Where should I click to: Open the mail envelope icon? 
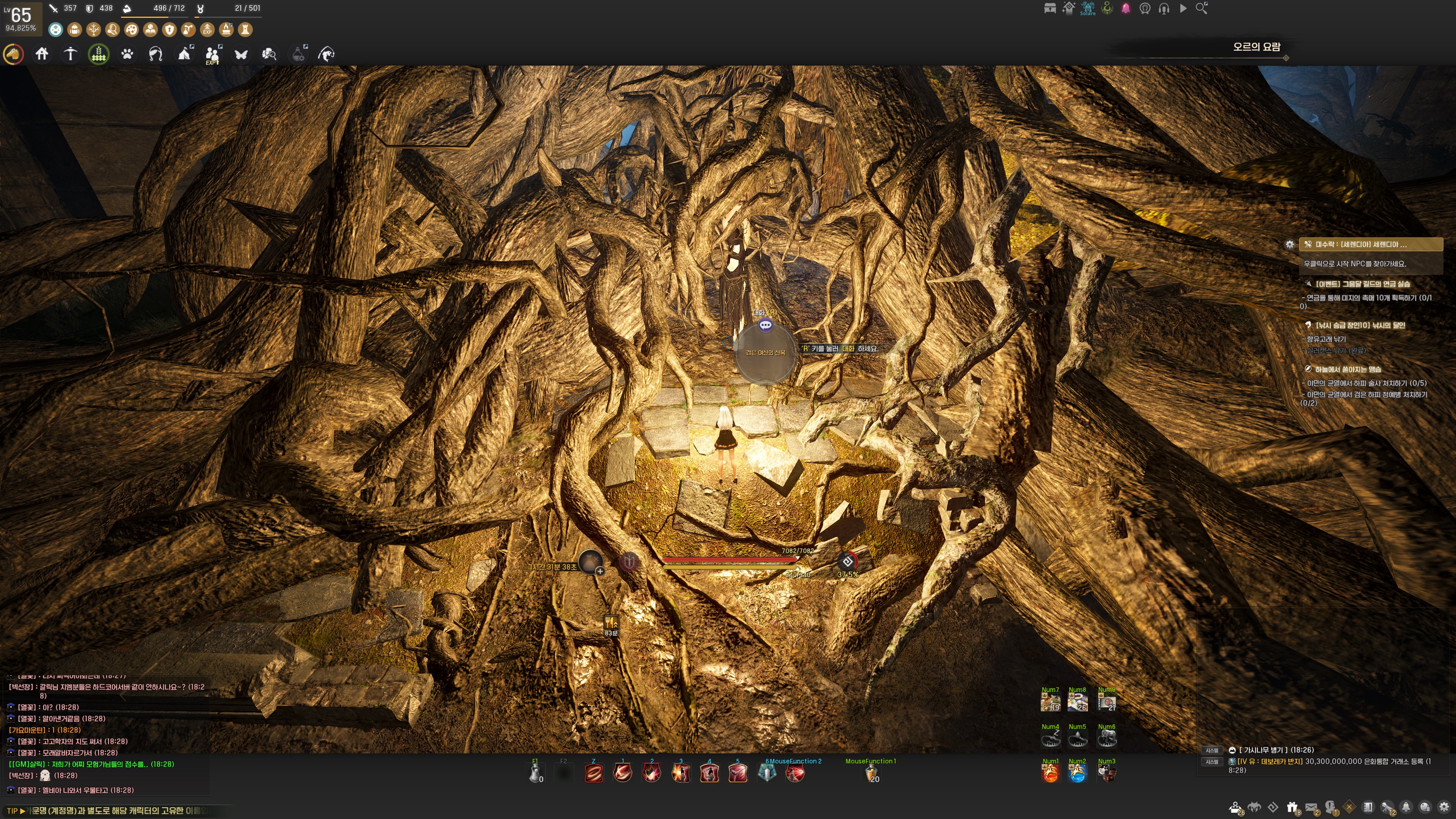click(1311, 807)
